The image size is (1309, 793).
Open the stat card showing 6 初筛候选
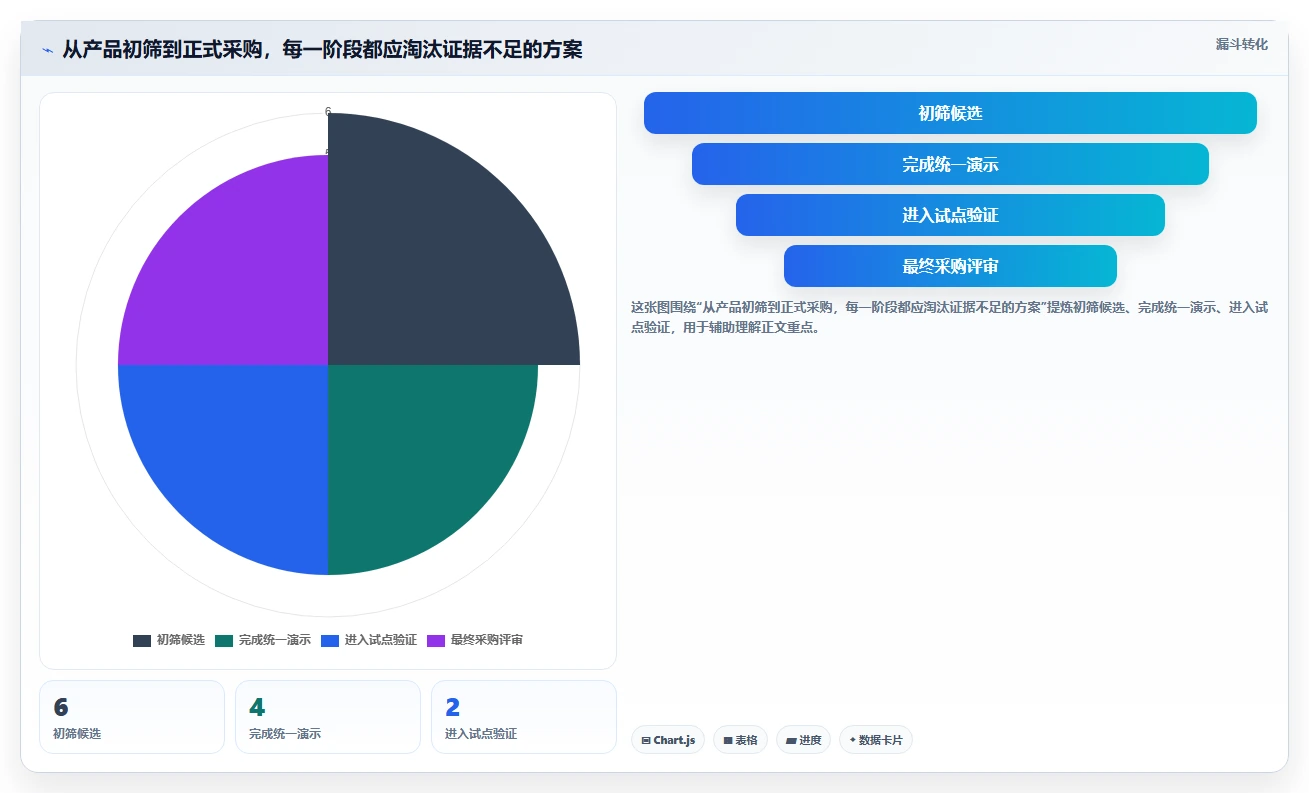pos(132,717)
